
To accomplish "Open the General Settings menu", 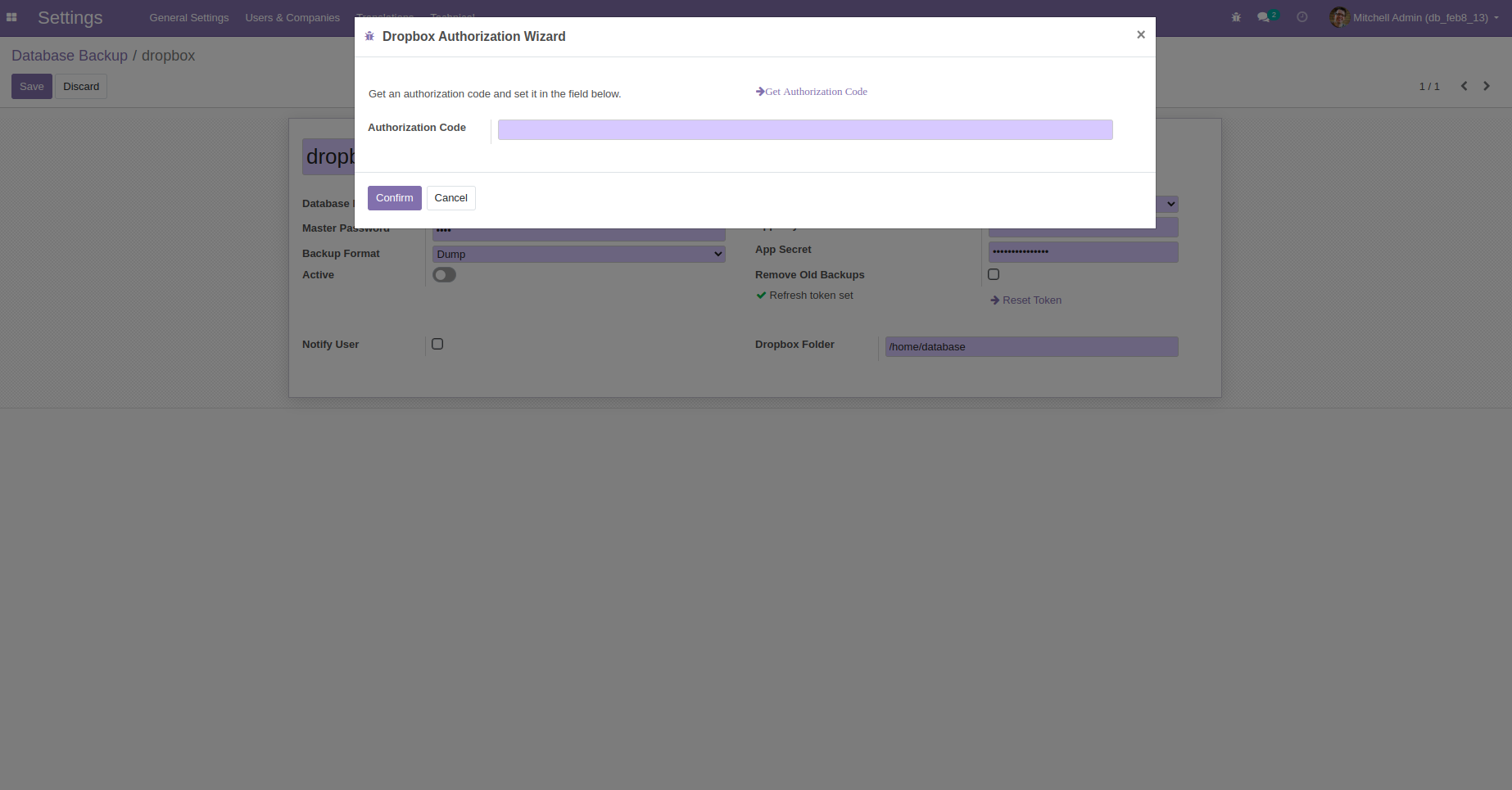I will click(x=189, y=17).
